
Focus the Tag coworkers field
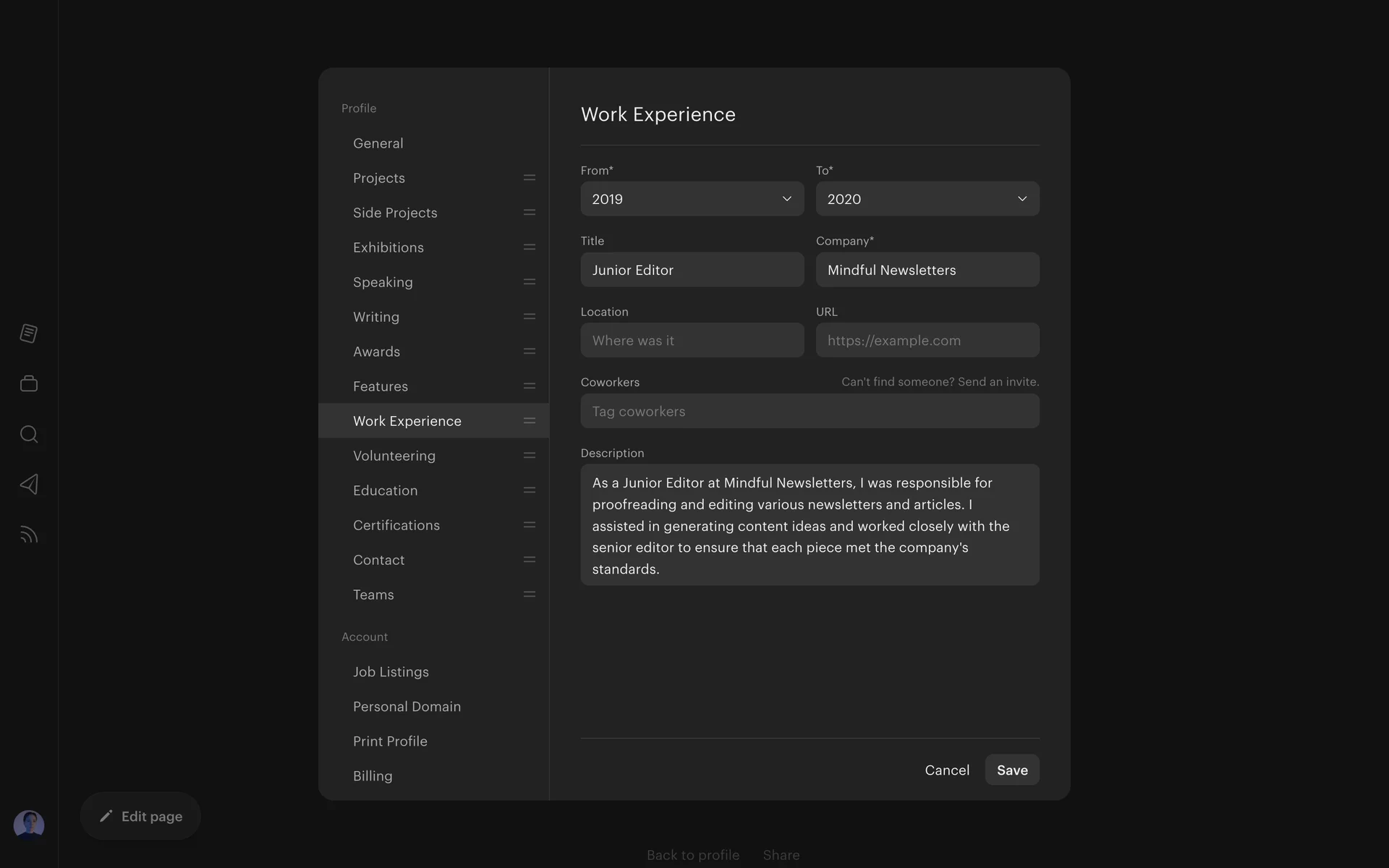tap(810, 412)
